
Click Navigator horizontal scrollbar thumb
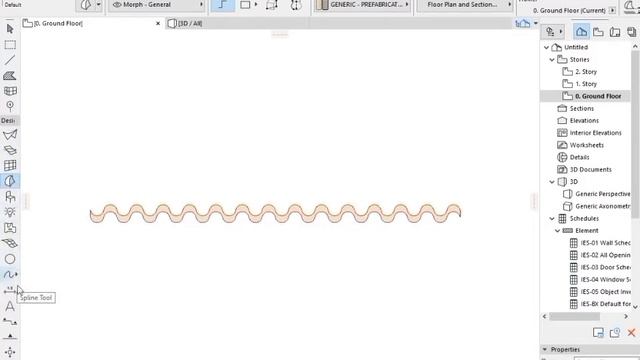tap(574, 316)
